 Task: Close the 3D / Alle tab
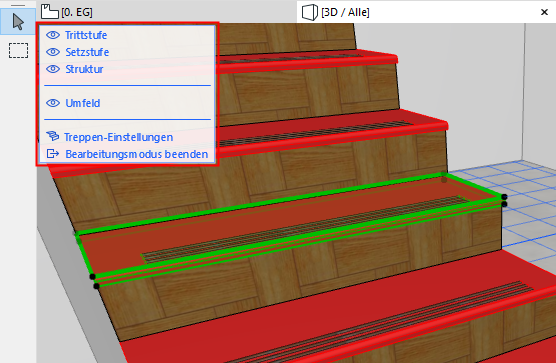point(544,12)
